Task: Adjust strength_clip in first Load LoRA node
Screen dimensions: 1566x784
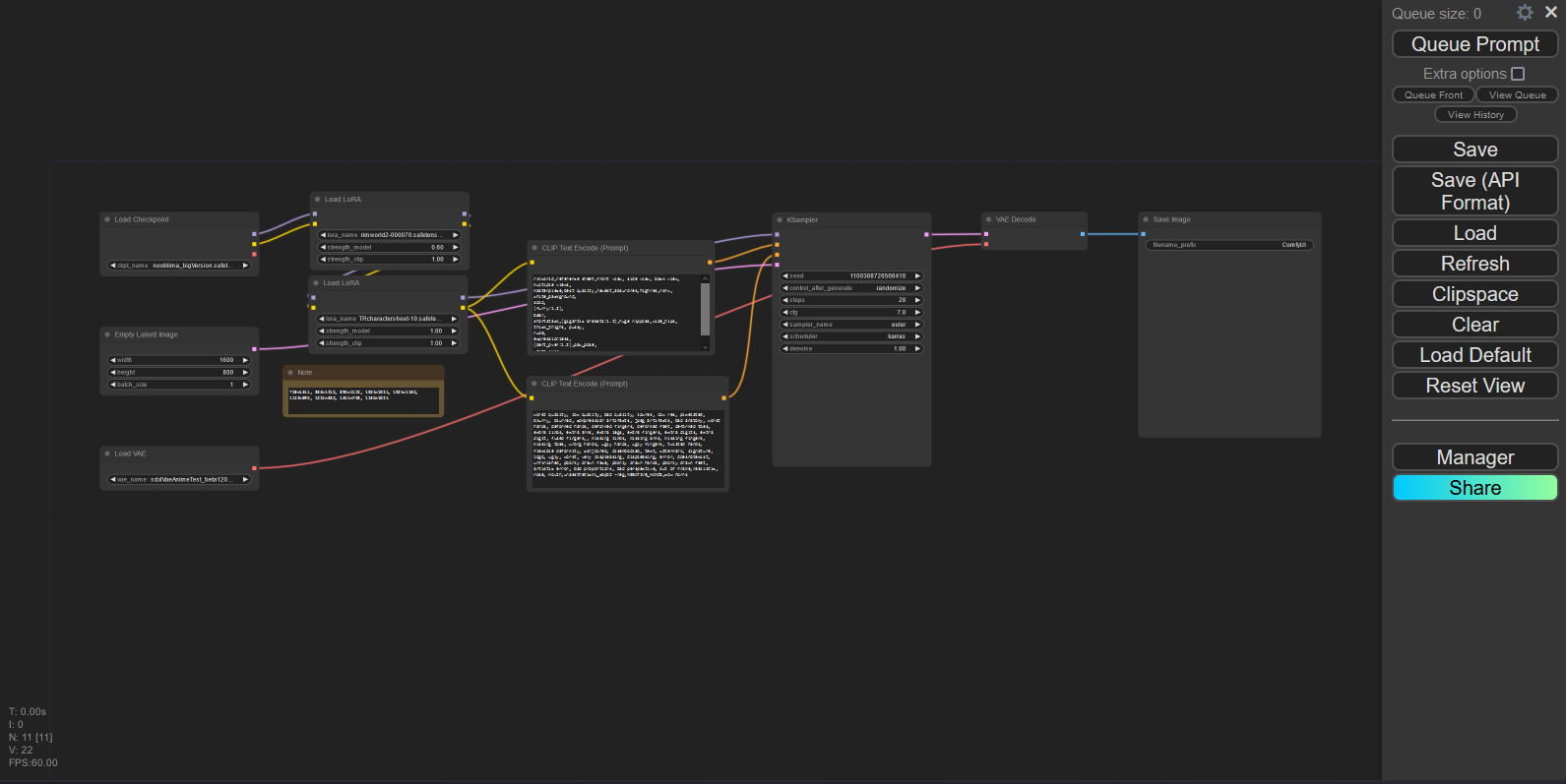Action: (389, 260)
